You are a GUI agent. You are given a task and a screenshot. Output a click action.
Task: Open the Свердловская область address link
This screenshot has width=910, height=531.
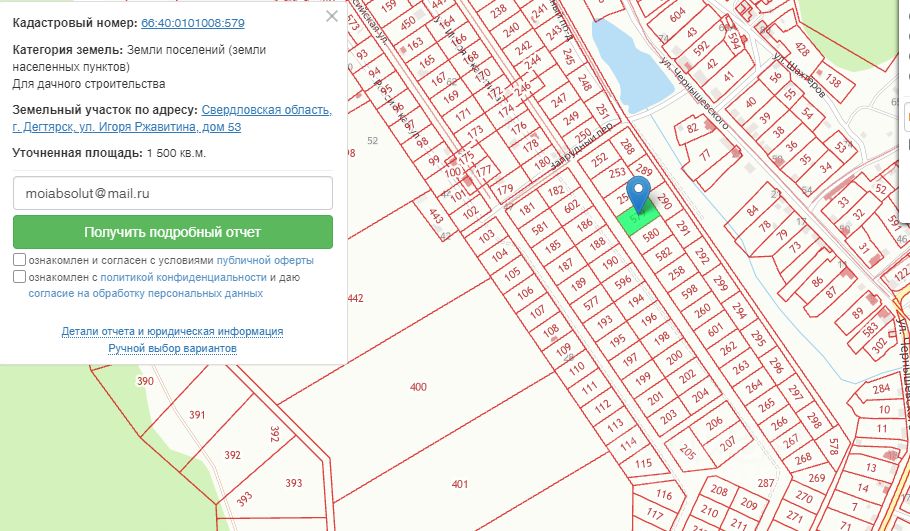pyautogui.click(x=172, y=118)
